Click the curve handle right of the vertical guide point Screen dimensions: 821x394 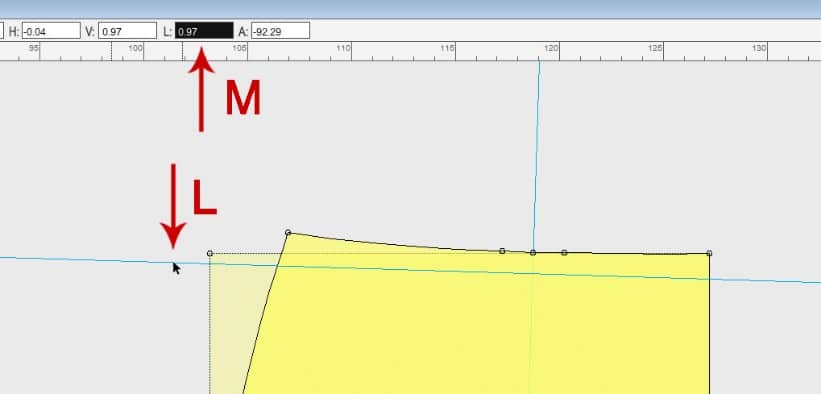click(564, 253)
